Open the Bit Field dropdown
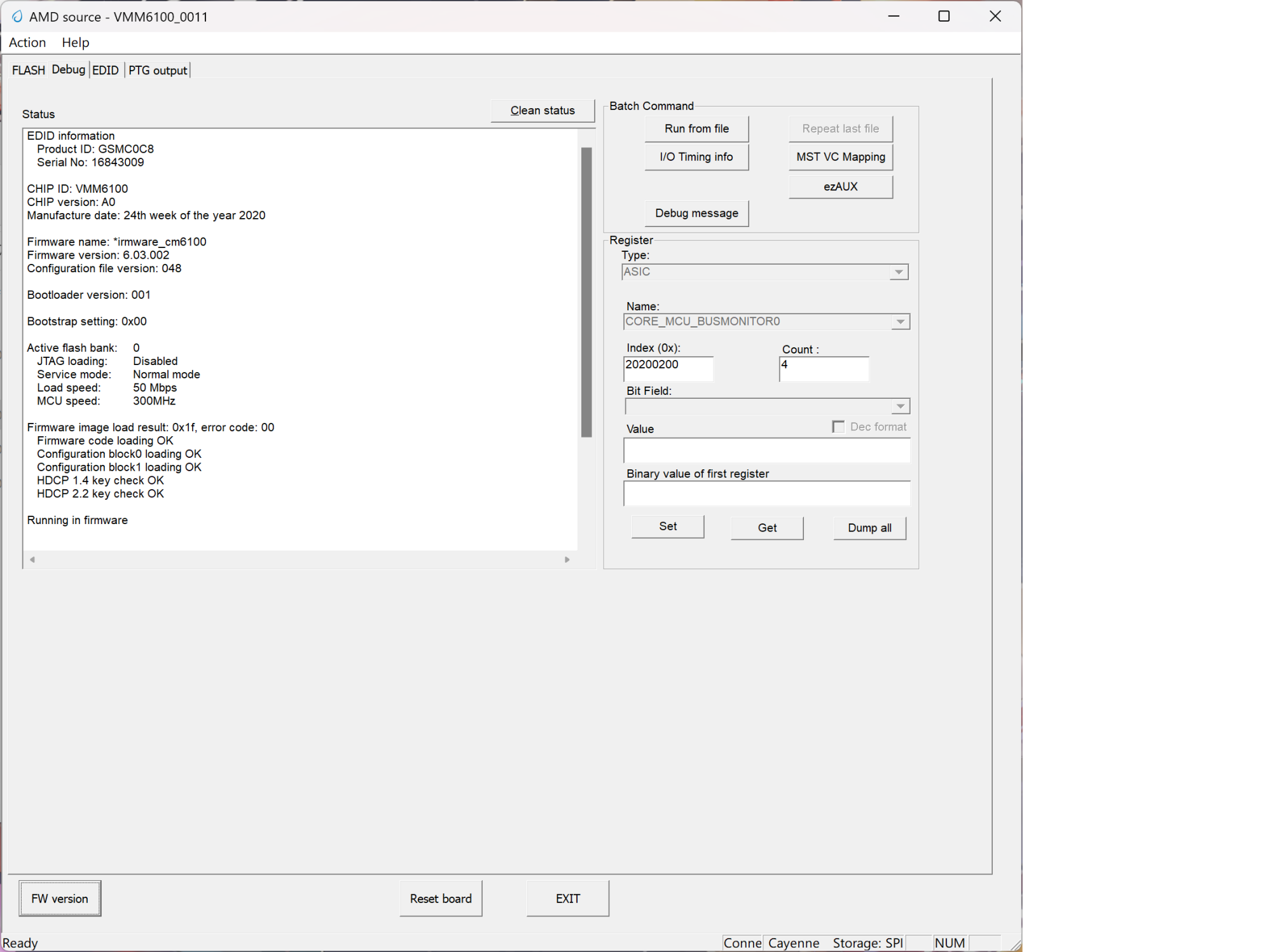Screen dimensions: 1272x952 click(x=900, y=406)
